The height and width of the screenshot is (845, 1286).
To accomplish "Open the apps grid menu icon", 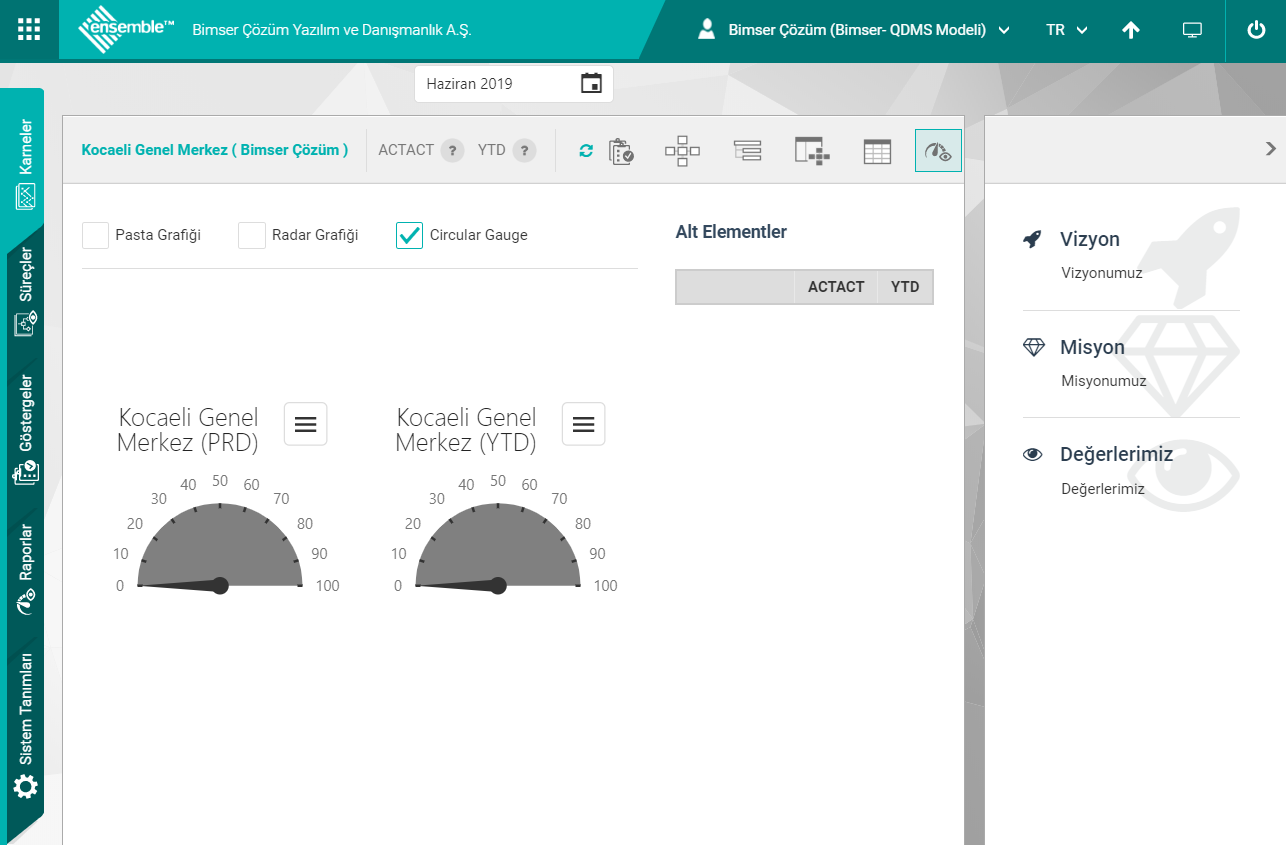I will point(29,29).
